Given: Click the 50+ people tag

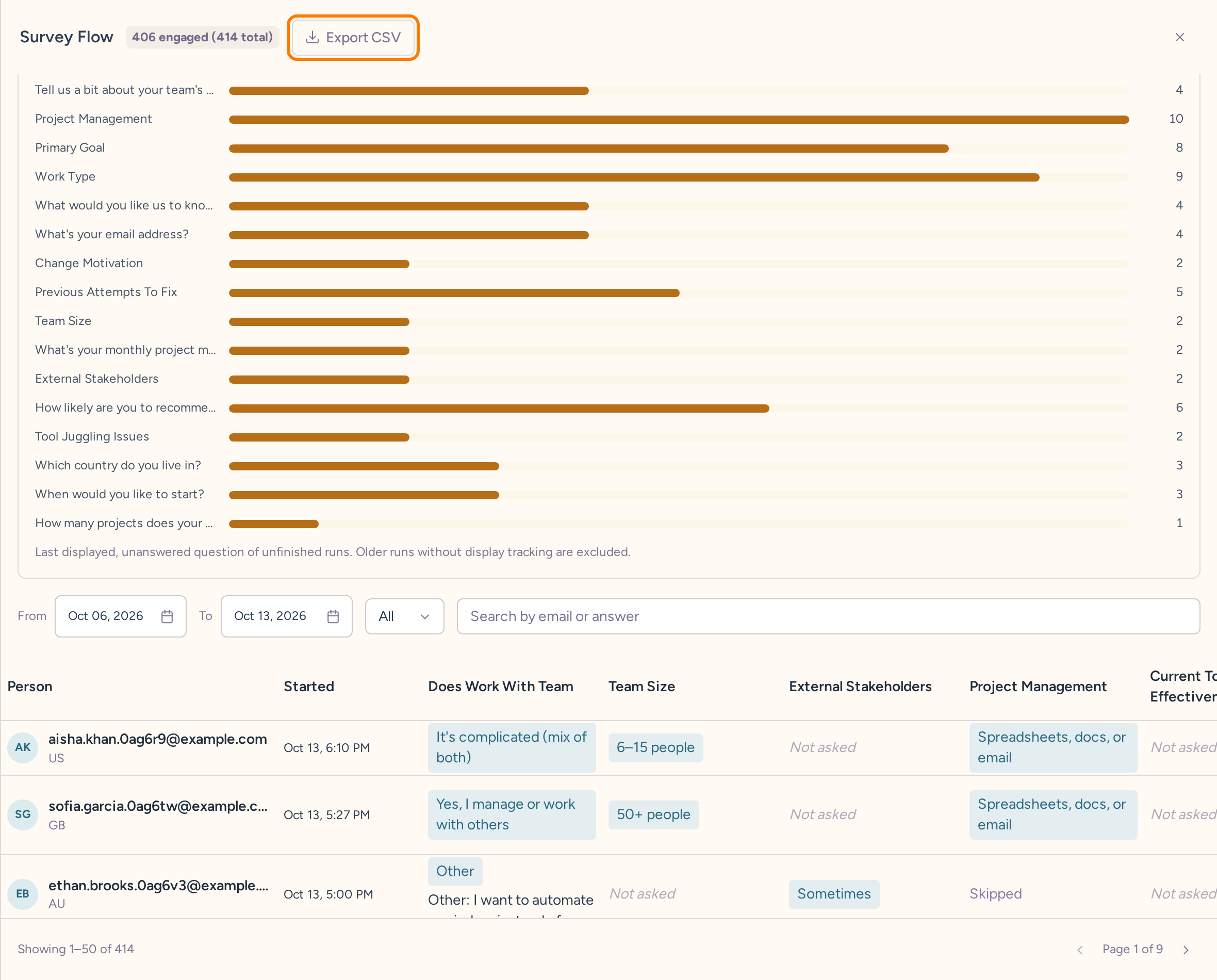Looking at the screenshot, I should coord(653,814).
